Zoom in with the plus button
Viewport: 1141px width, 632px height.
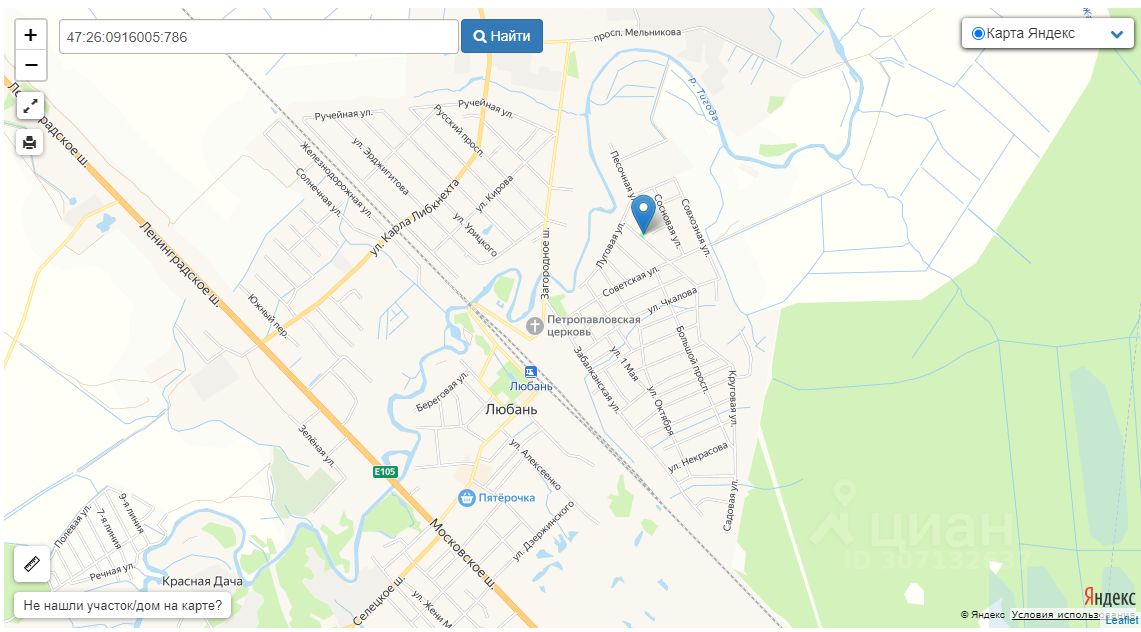31,35
